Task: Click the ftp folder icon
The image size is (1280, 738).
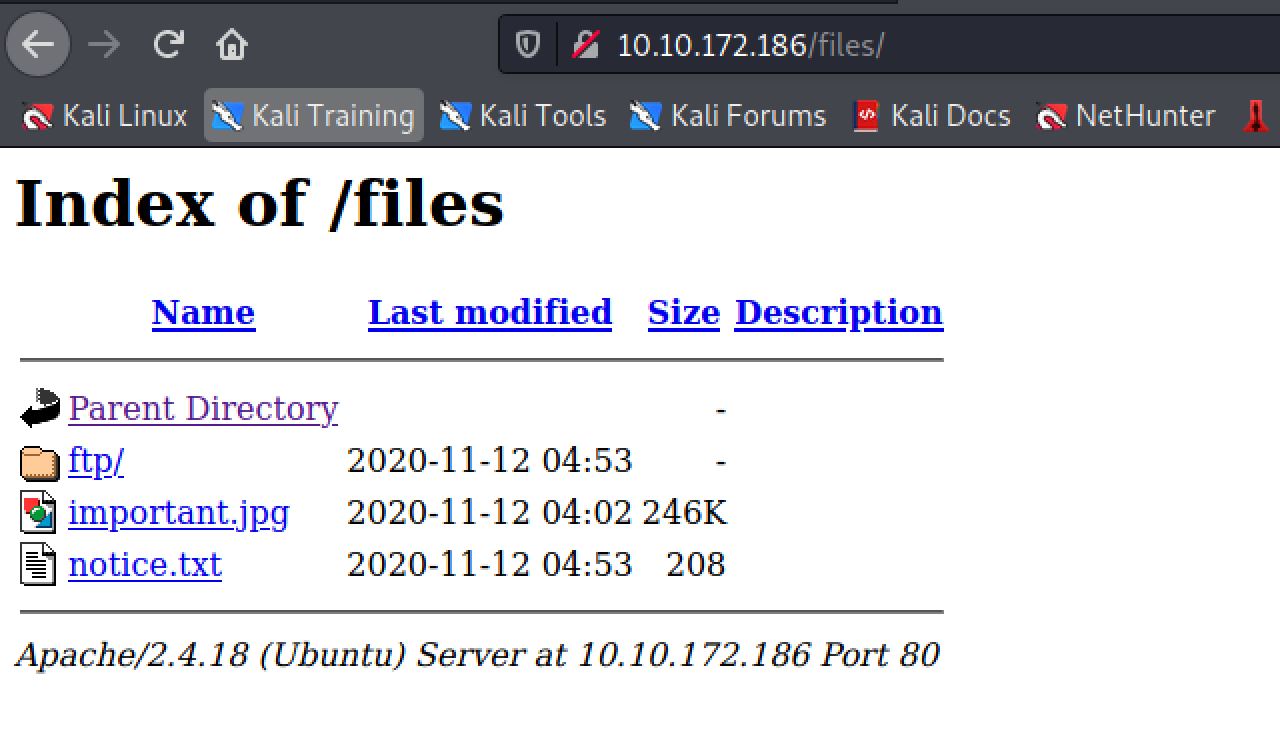Action: [x=39, y=462]
